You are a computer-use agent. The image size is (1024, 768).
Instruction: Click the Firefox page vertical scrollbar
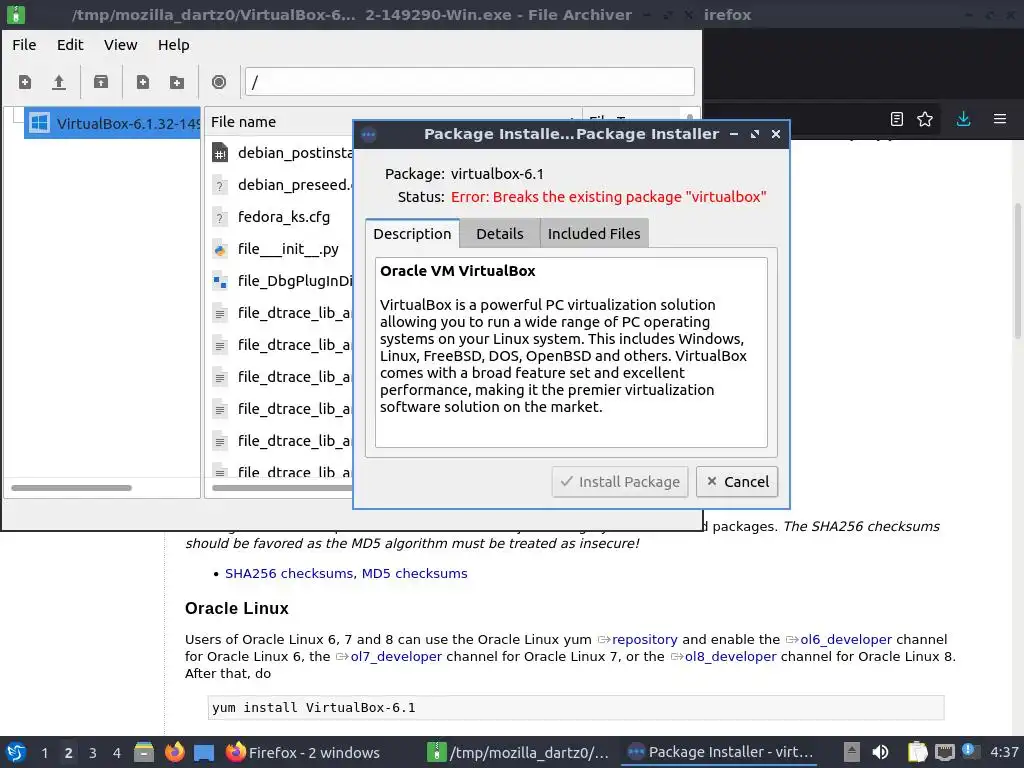1017,271
